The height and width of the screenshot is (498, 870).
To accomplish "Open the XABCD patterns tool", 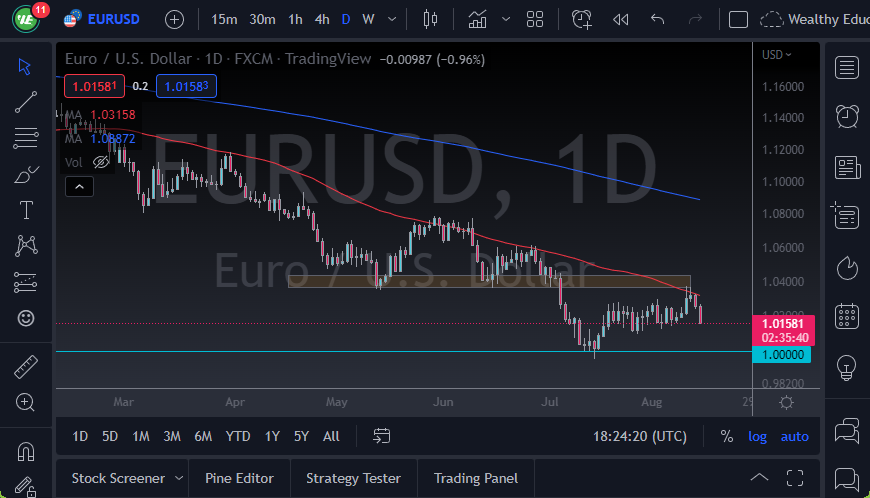I will point(26,246).
